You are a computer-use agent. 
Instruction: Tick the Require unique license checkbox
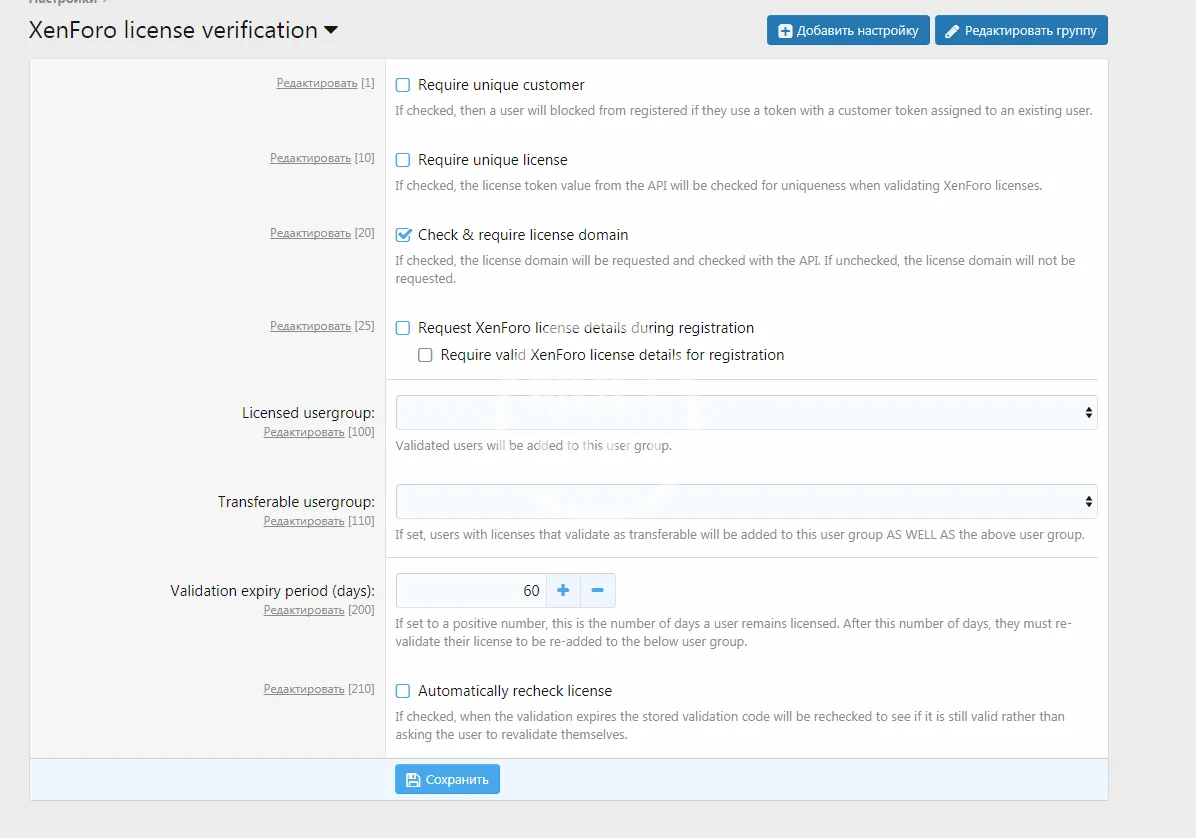pos(403,160)
